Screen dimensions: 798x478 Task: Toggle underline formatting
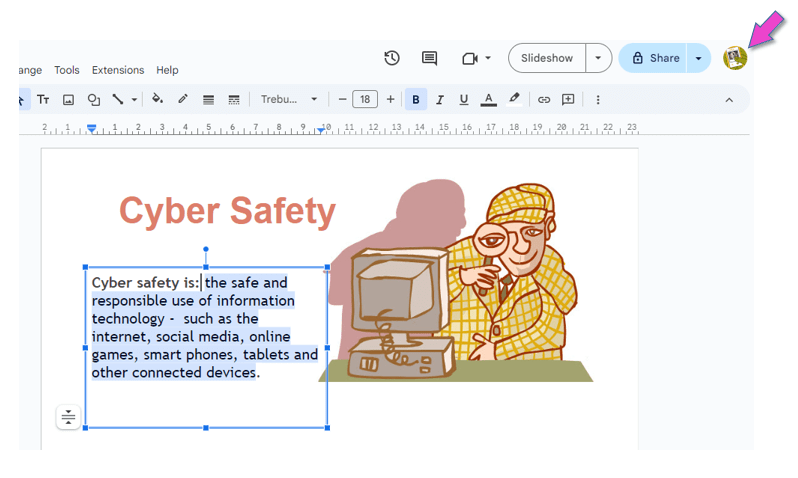[x=464, y=100]
